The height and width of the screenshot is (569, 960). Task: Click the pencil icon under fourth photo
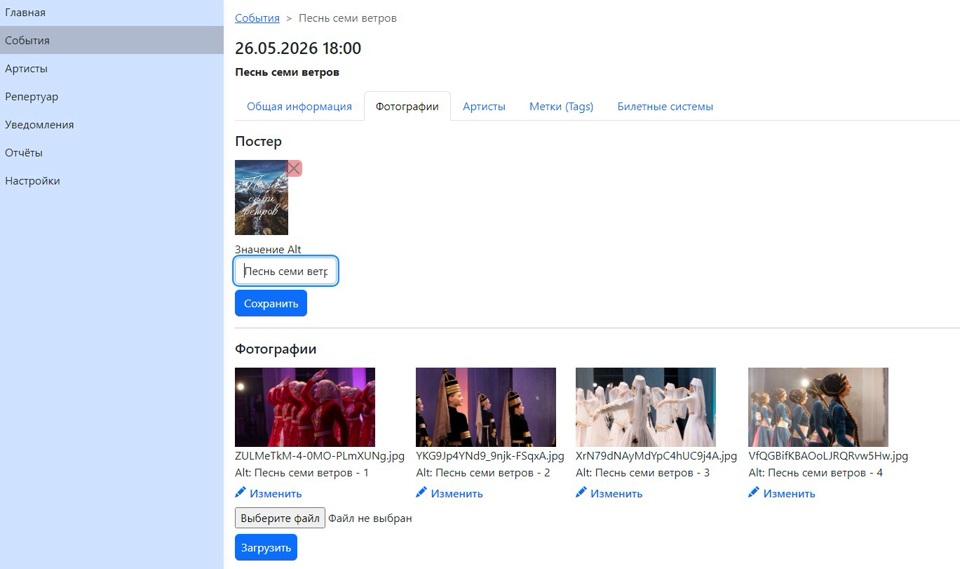pos(755,493)
